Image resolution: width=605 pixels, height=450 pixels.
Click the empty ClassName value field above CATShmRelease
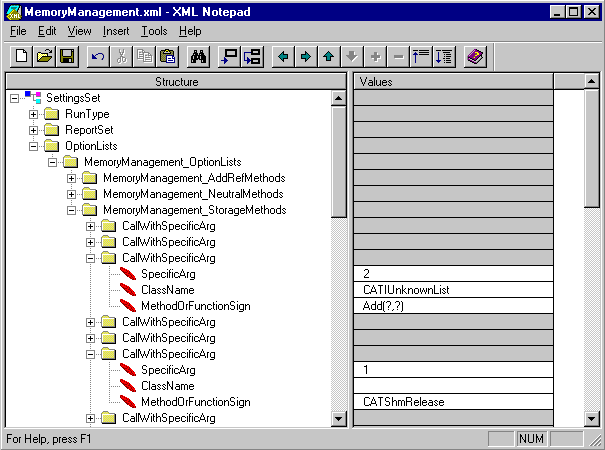pyautogui.click(x=453, y=386)
